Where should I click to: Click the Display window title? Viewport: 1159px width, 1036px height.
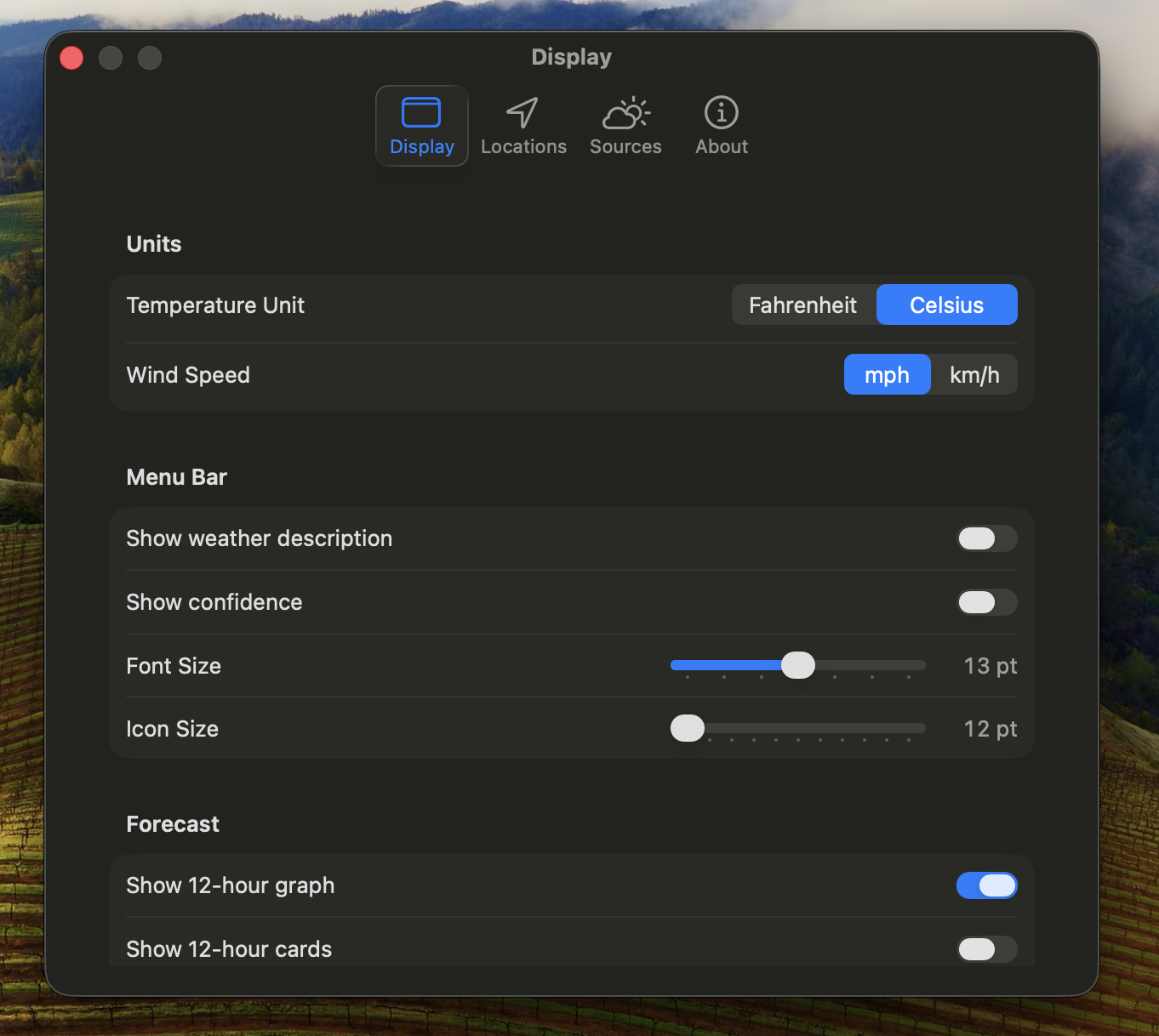(572, 57)
